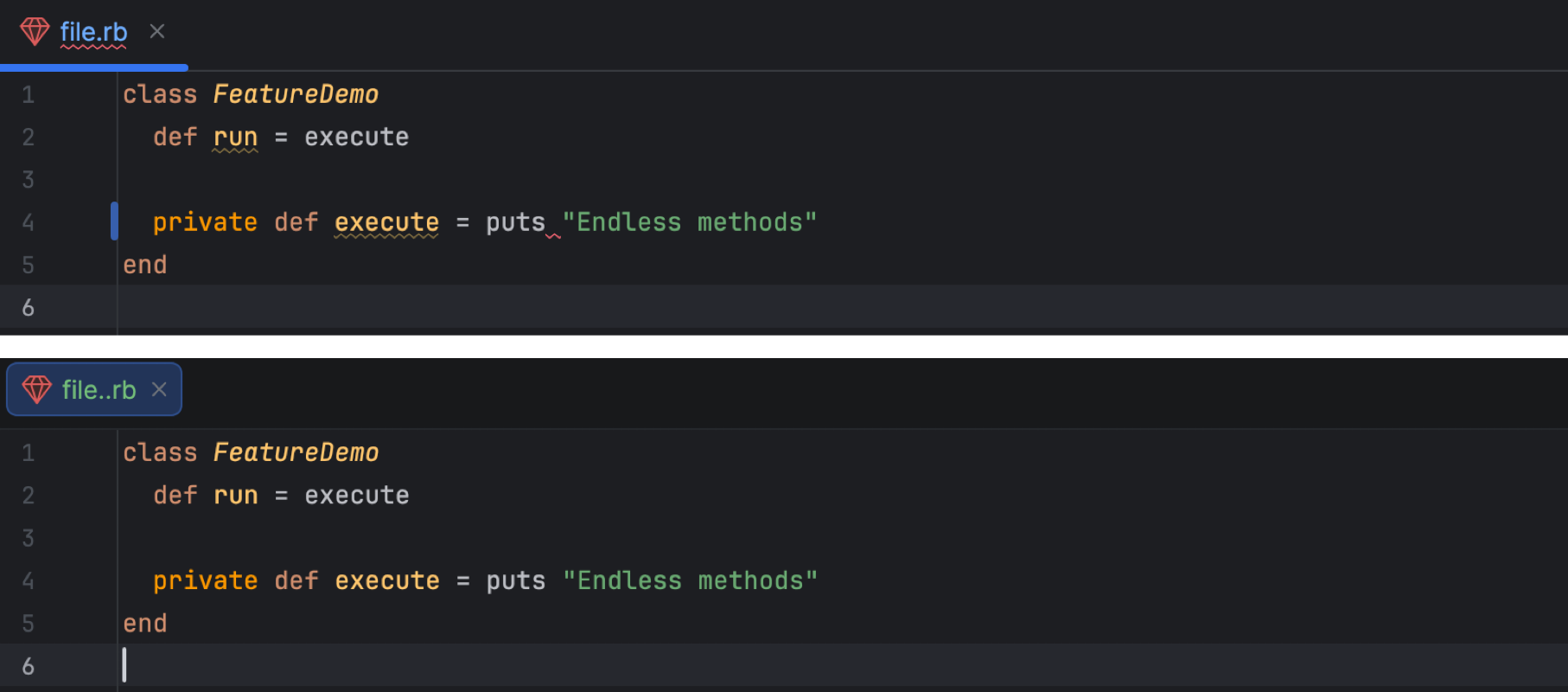The width and height of the screenshot is (1568, 692).
Task: Place cursor on 'FeatureDemo' class name in top editor
Action: tap(296, 93)
